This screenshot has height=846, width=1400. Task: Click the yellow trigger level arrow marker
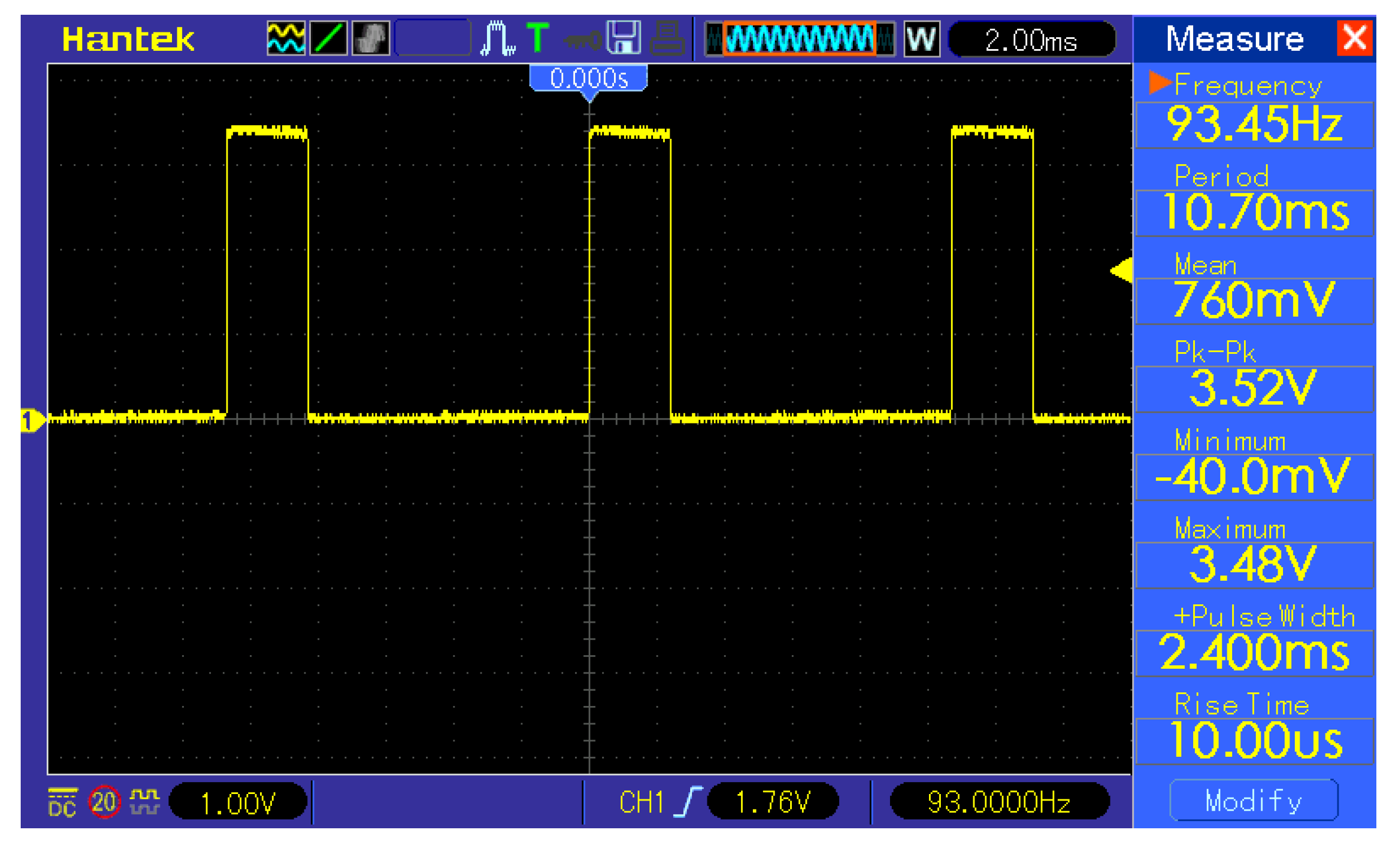pyautogui.click(x=1121, y=271)
